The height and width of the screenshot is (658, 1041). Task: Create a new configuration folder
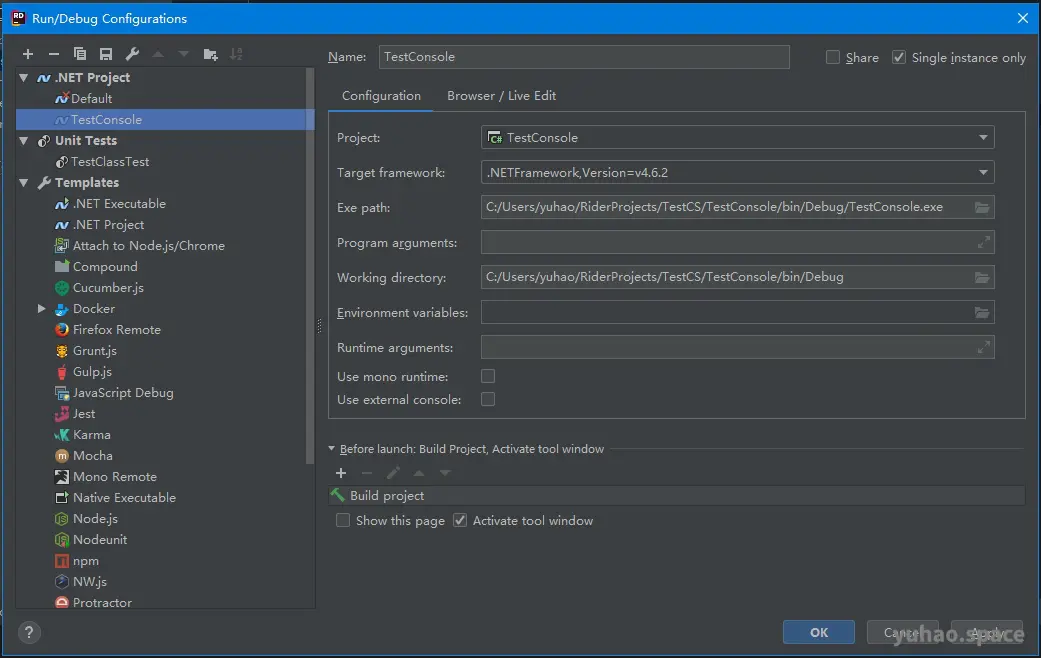(209, 53)
